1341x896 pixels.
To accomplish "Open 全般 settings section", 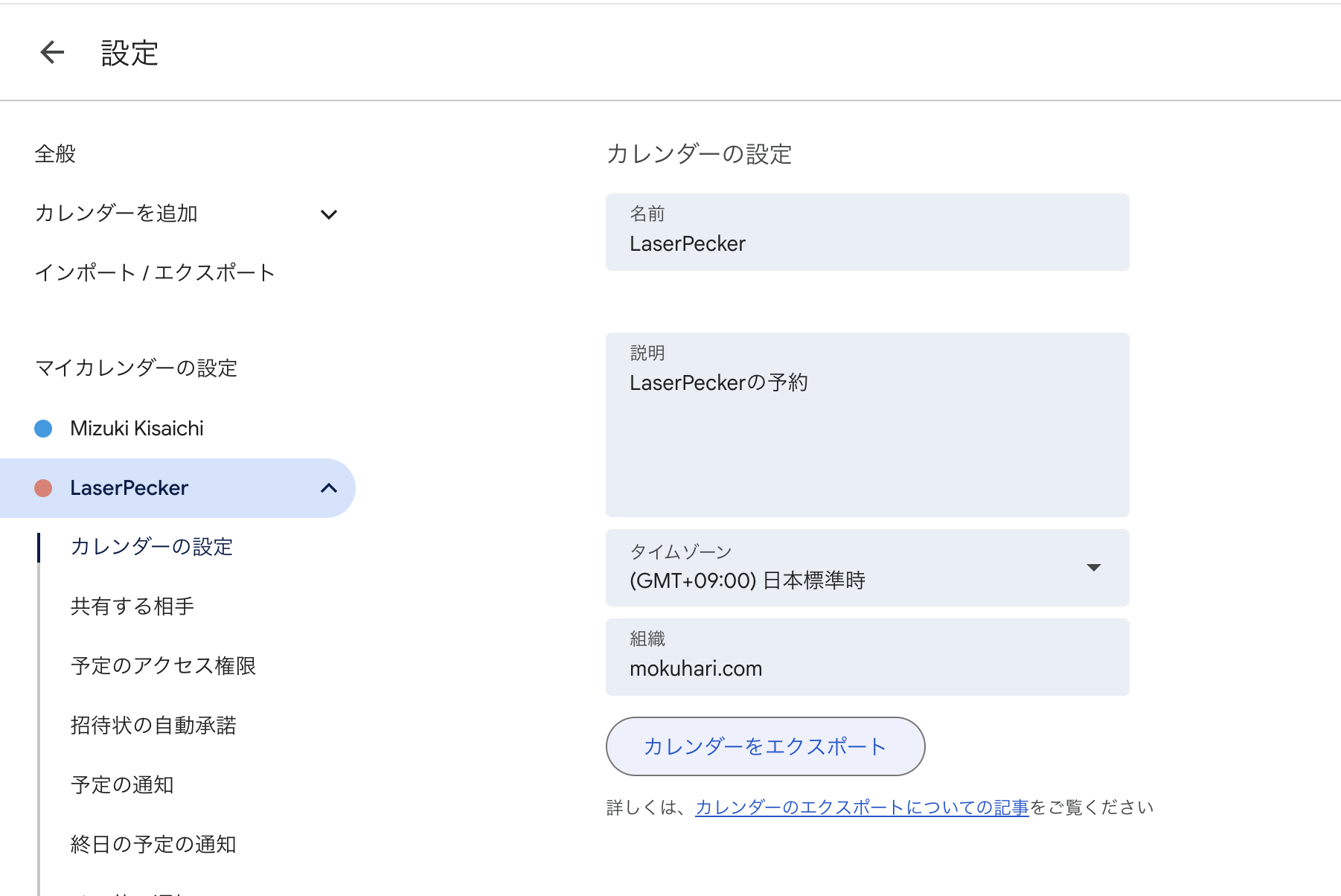I will click(54, 154).
